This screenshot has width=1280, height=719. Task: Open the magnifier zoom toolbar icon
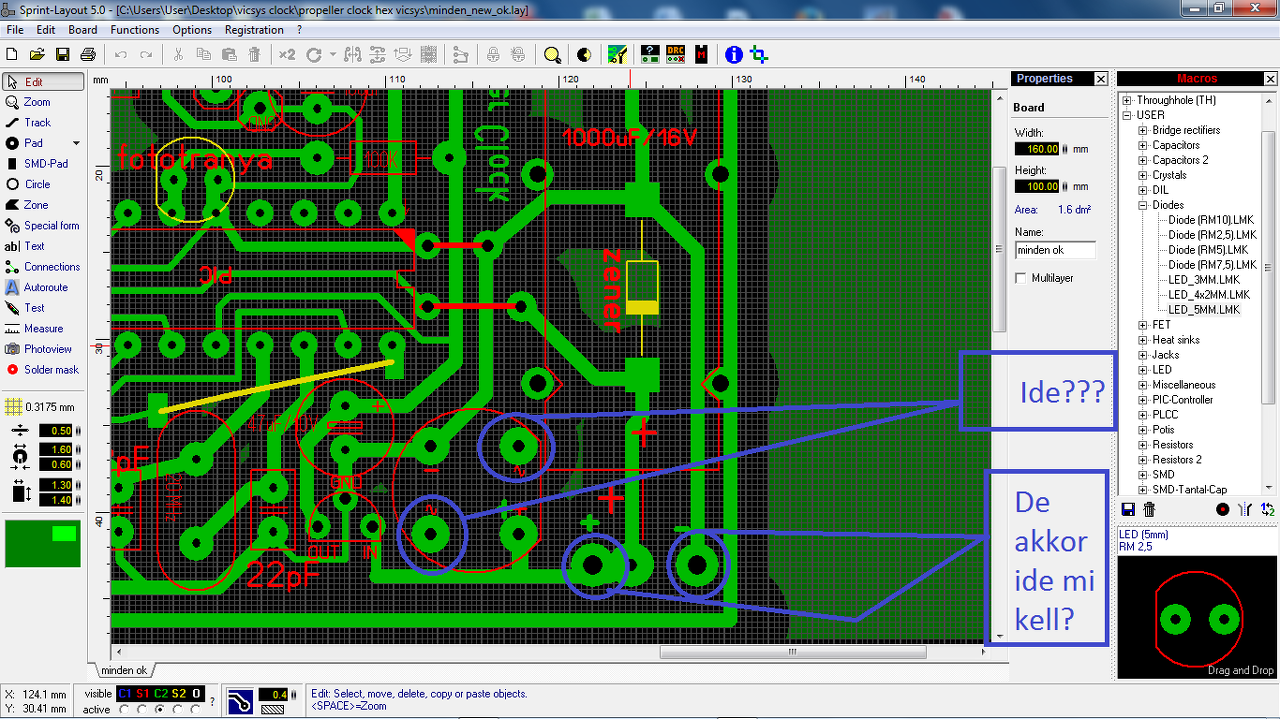click(x=552, y=54)
